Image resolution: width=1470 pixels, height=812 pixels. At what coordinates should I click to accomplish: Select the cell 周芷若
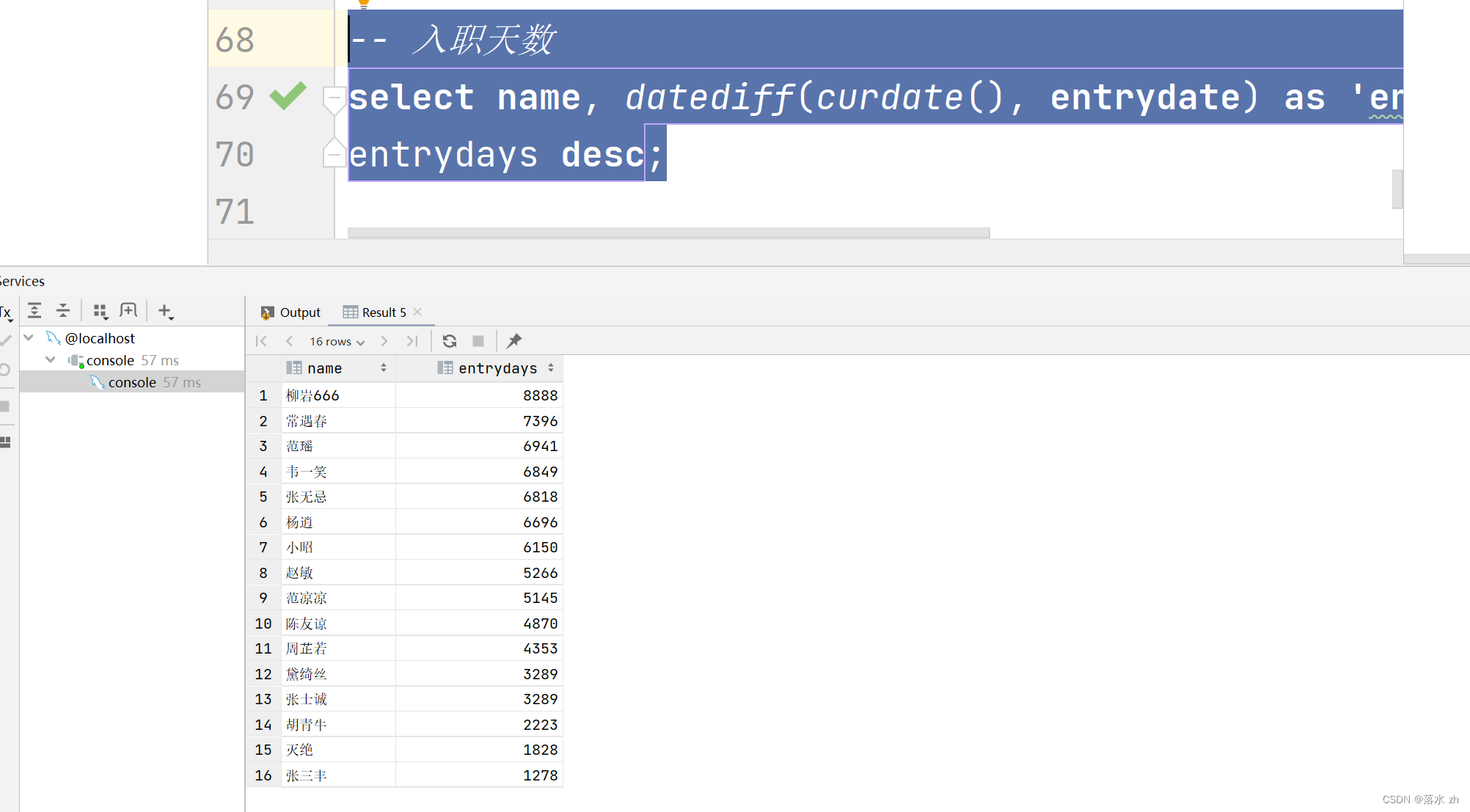click(337, 648)
